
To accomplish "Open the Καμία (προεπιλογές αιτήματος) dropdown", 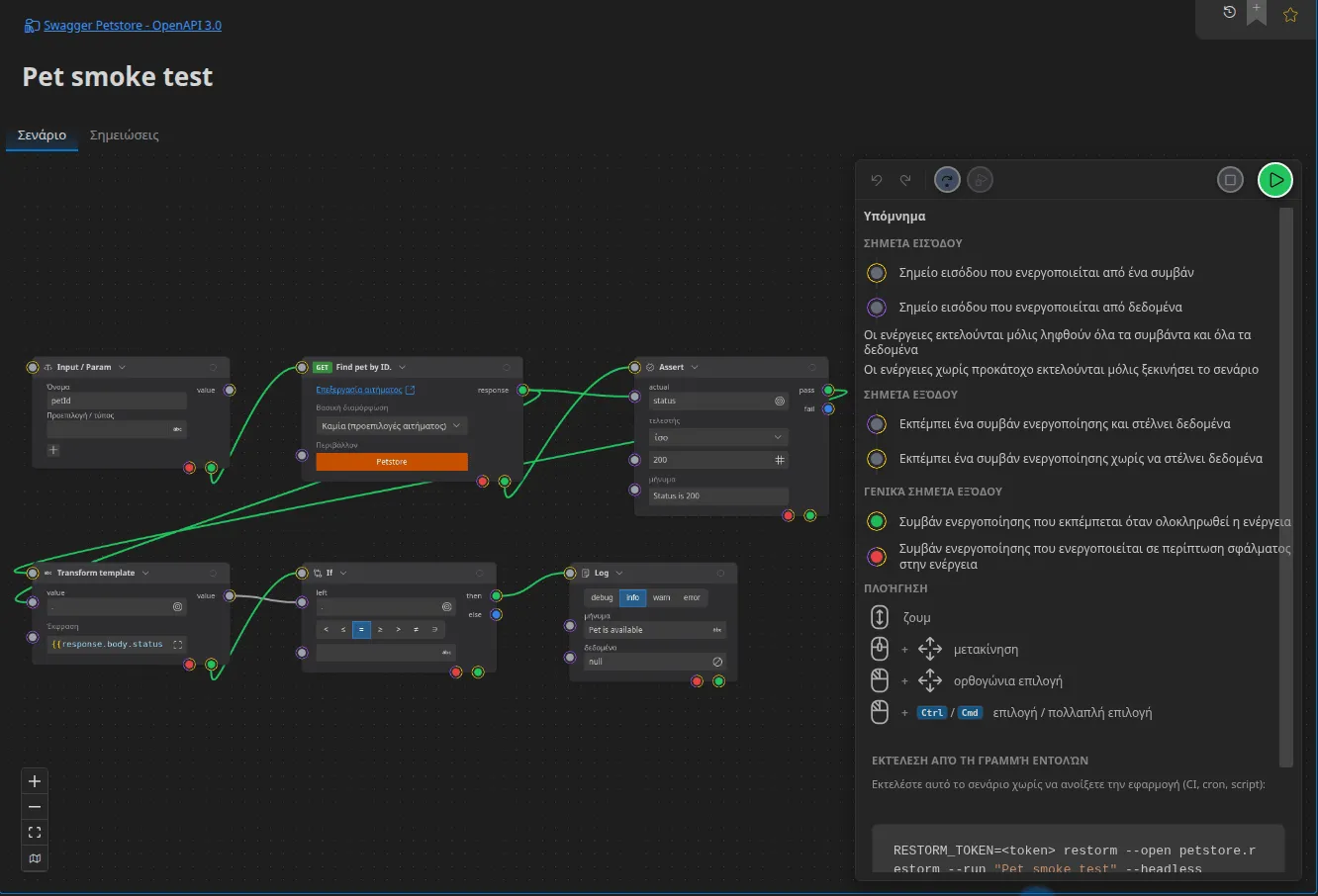I will coord(392,426).
